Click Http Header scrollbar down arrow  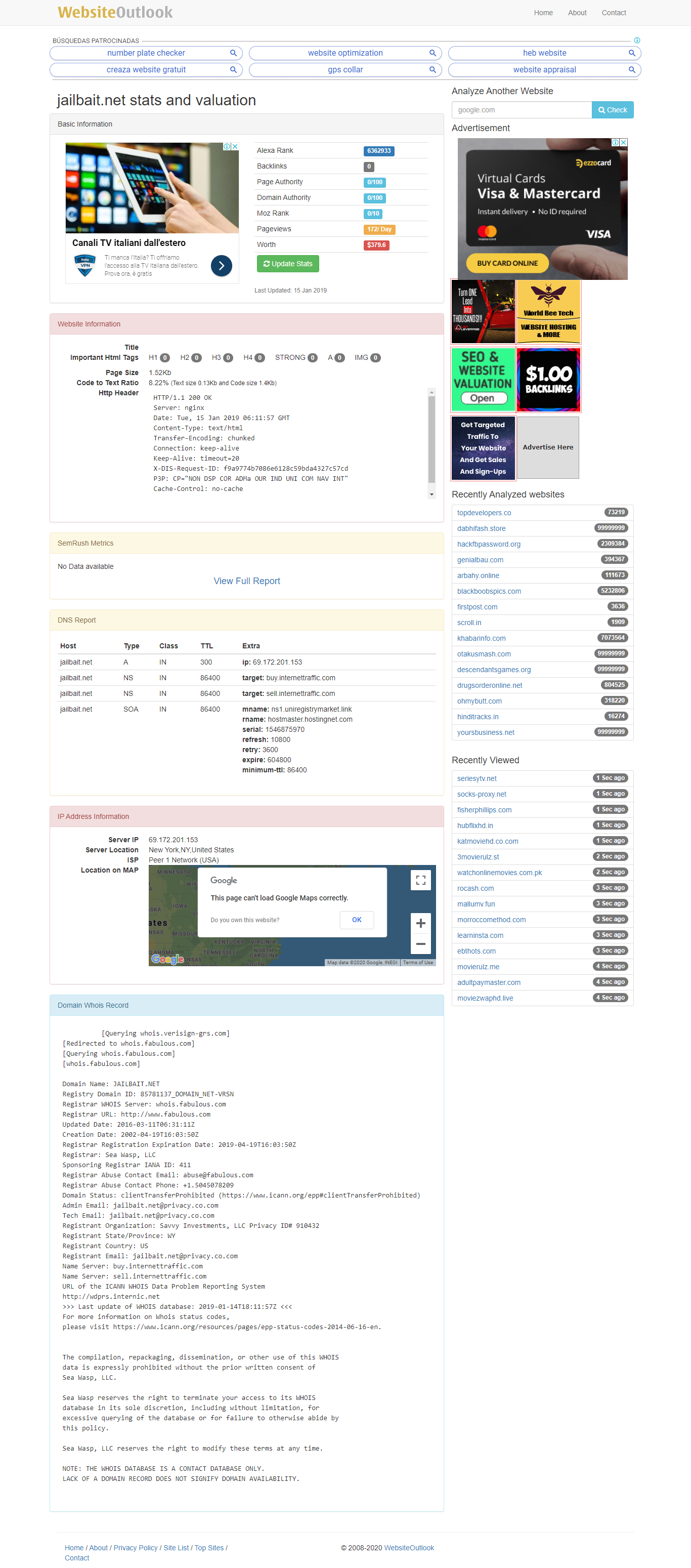431,494
